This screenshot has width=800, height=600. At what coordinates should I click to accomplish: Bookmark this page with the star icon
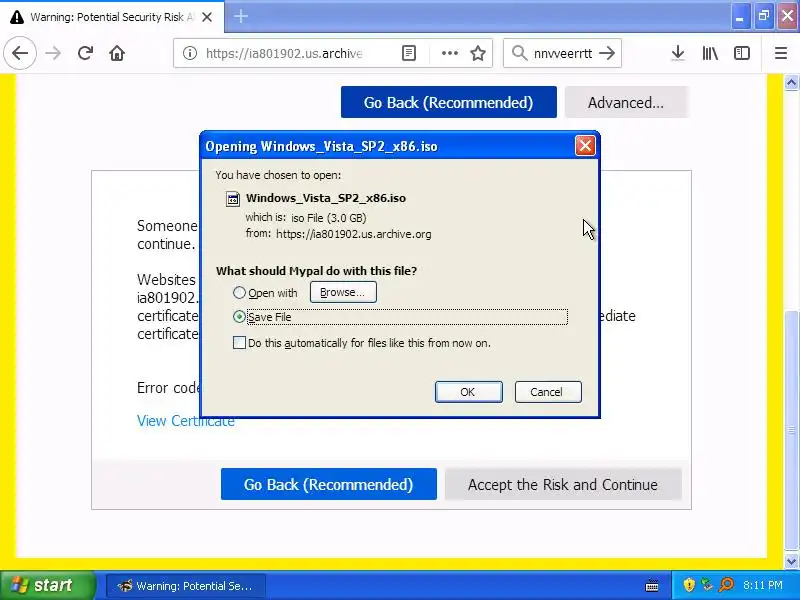[478, 53]
